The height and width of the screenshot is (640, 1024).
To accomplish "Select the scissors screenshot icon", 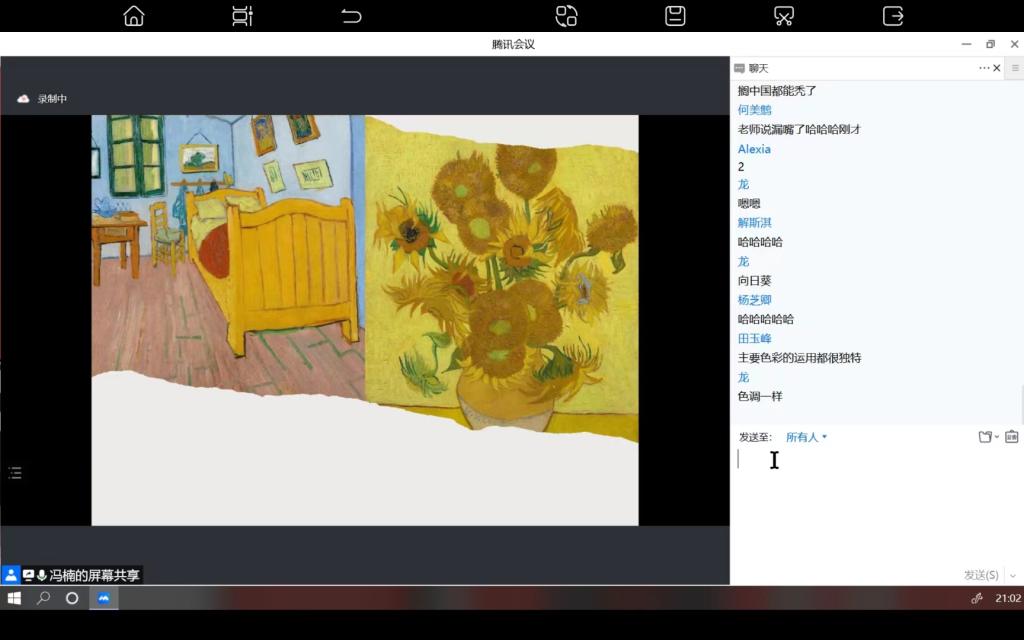I will point(784,16).
